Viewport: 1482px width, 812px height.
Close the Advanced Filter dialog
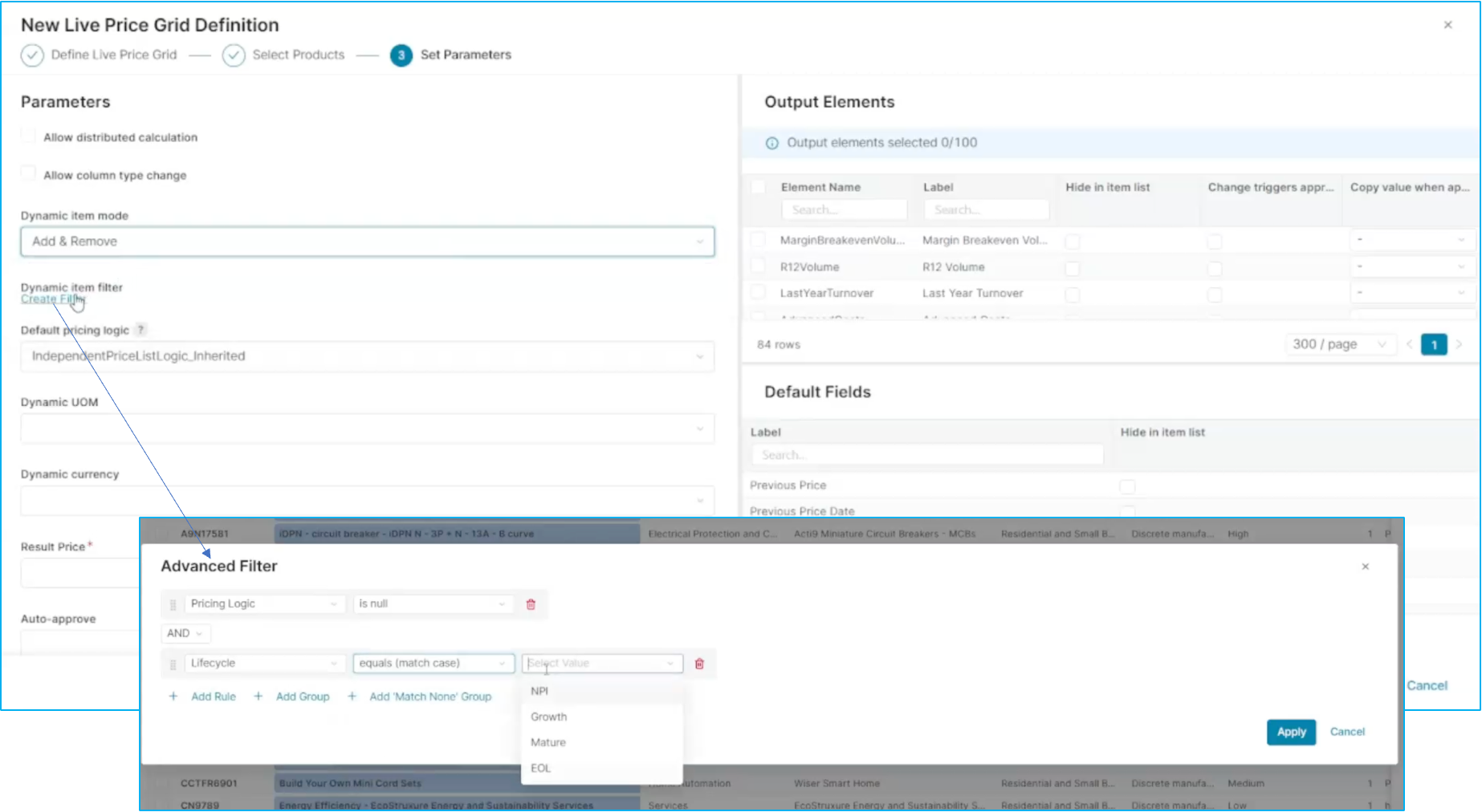[x=1365, y=566]
